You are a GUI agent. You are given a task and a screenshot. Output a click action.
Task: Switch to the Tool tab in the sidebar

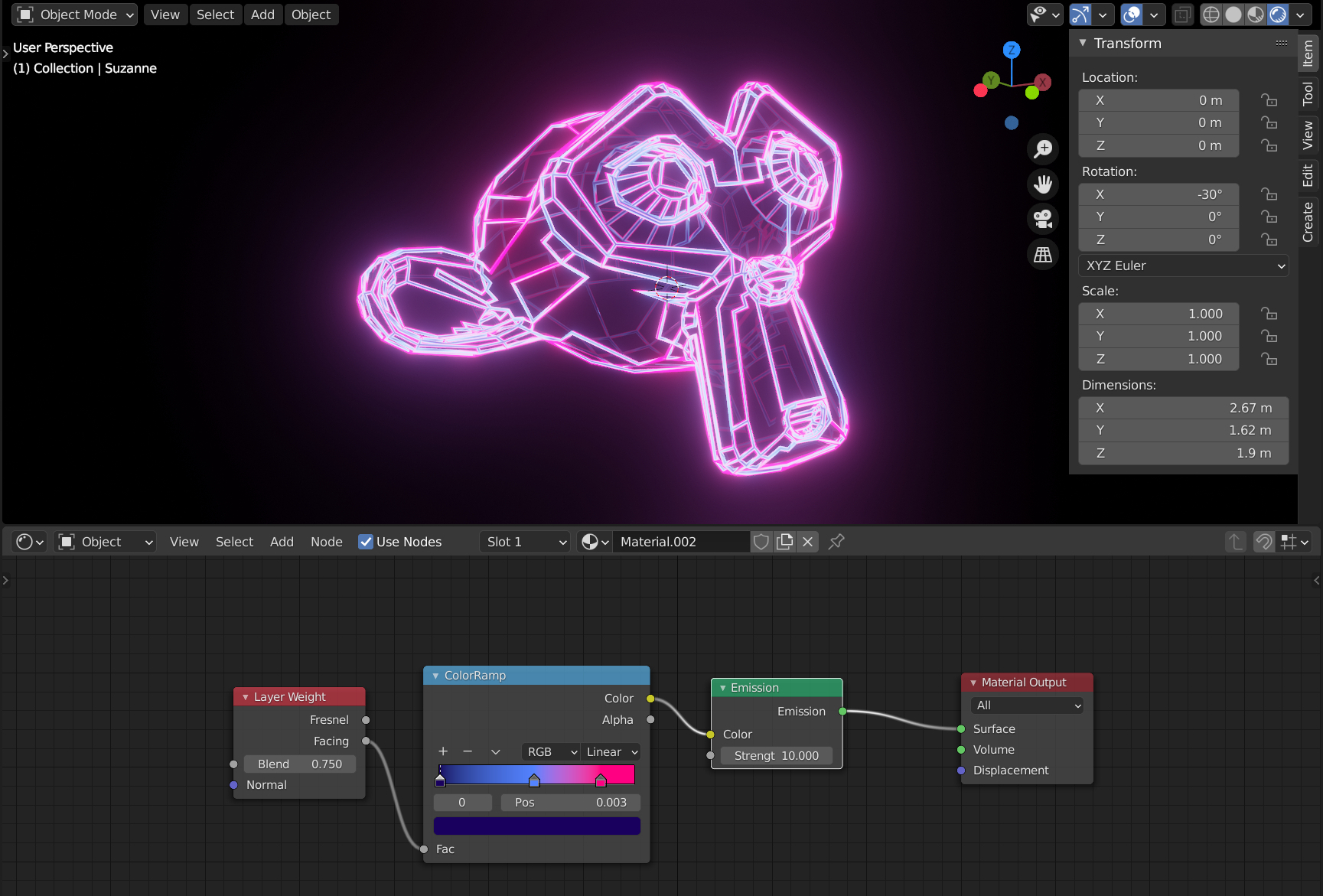[1308, 93]
